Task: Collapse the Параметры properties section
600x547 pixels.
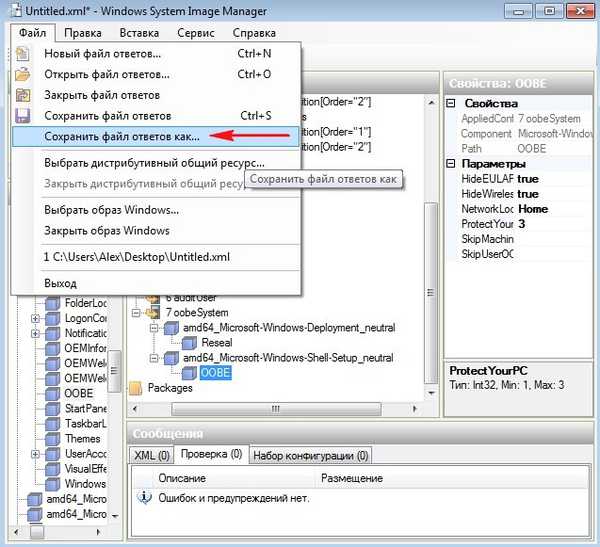Action: point(451,164)
